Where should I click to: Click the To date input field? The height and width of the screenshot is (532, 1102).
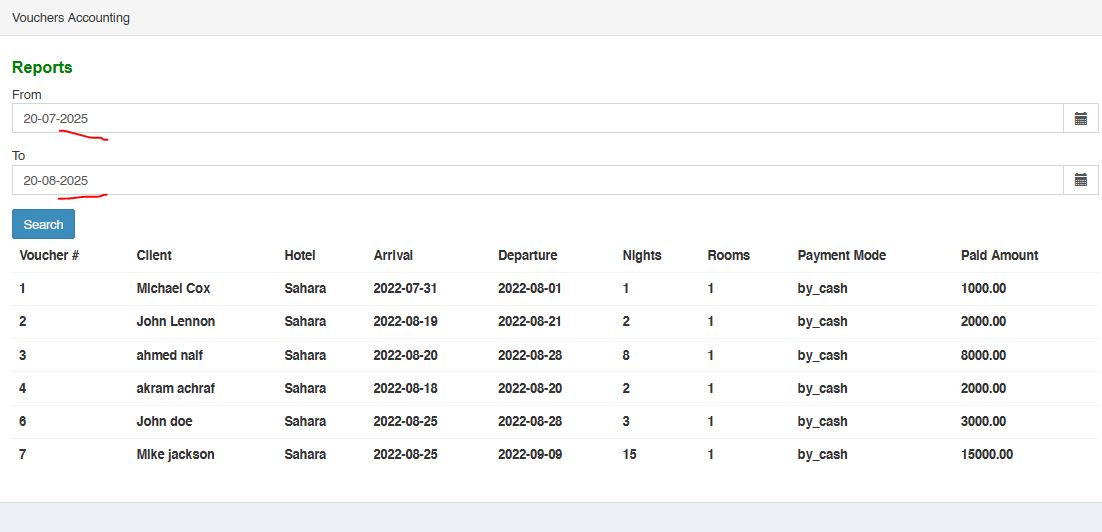tap(537, 180)
